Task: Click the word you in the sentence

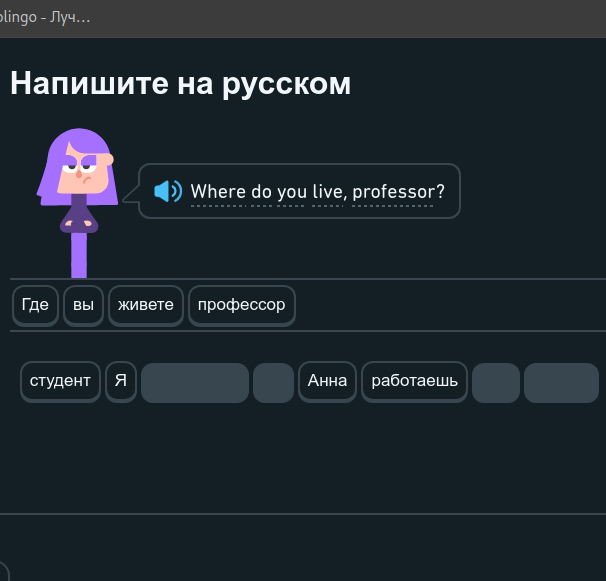Action: click(x=291, y=192)
